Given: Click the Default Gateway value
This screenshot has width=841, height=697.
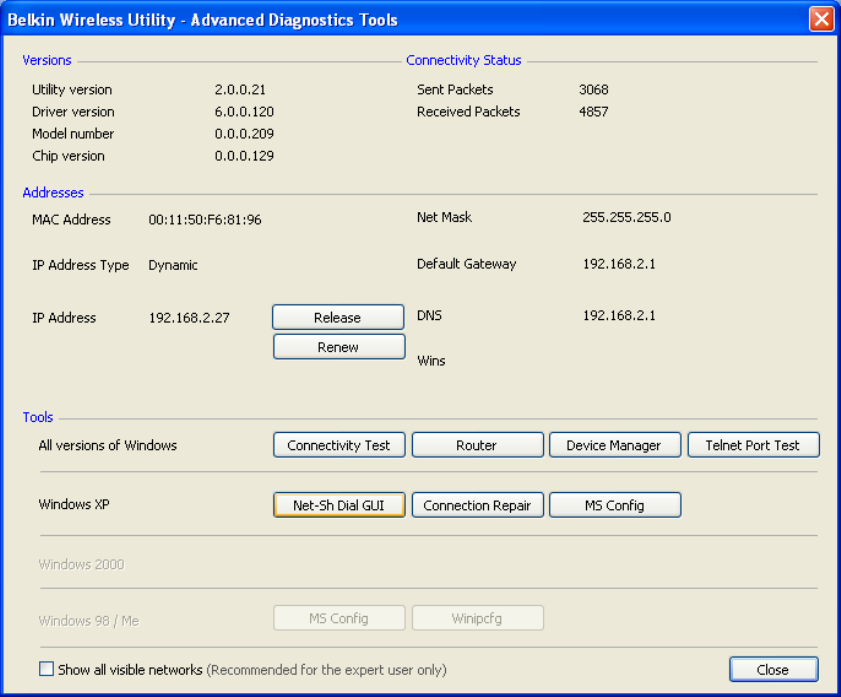Looking at the screenshot, I should 619,264.
